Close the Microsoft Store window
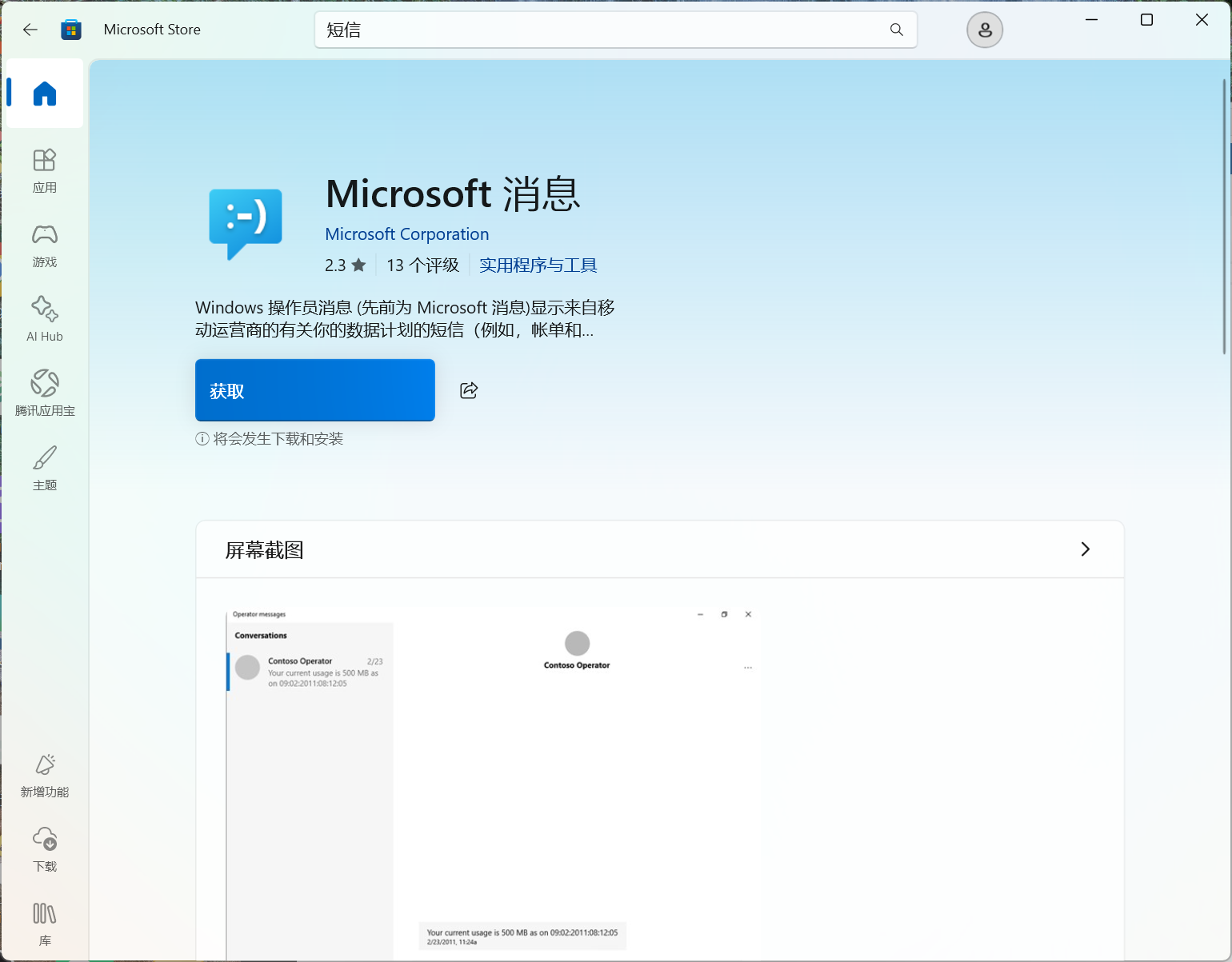 click(1202, 20)
